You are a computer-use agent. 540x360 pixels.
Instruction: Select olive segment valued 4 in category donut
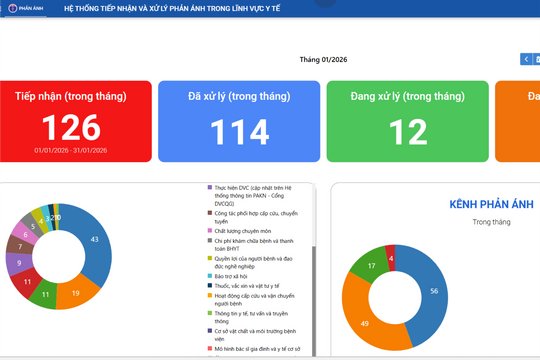pos(41,221)
